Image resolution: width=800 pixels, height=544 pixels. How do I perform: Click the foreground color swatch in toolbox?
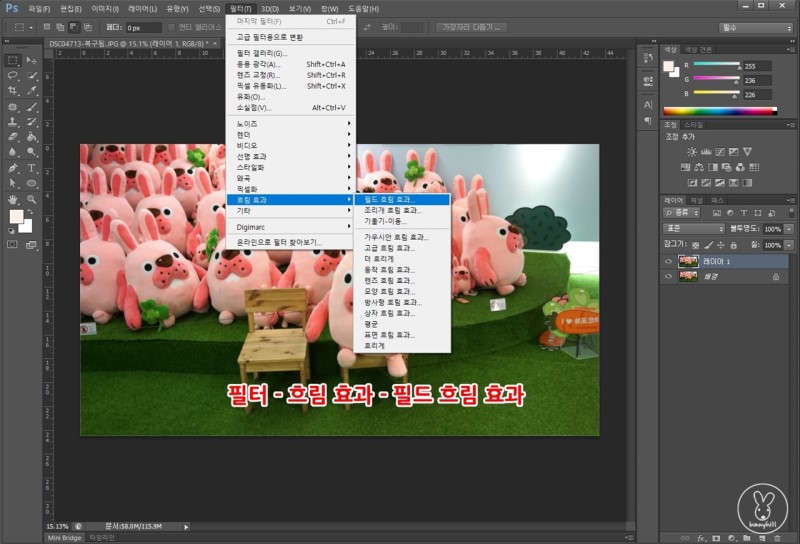16,217
